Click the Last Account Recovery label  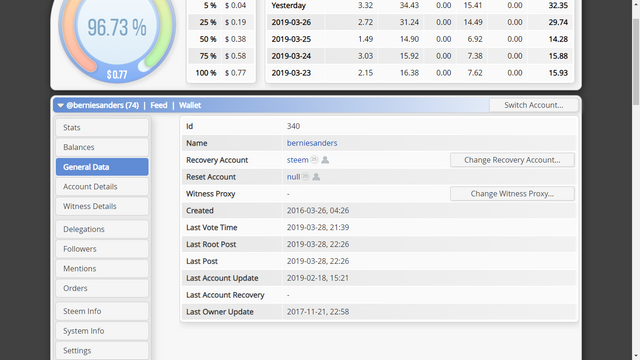pos(225,295)
